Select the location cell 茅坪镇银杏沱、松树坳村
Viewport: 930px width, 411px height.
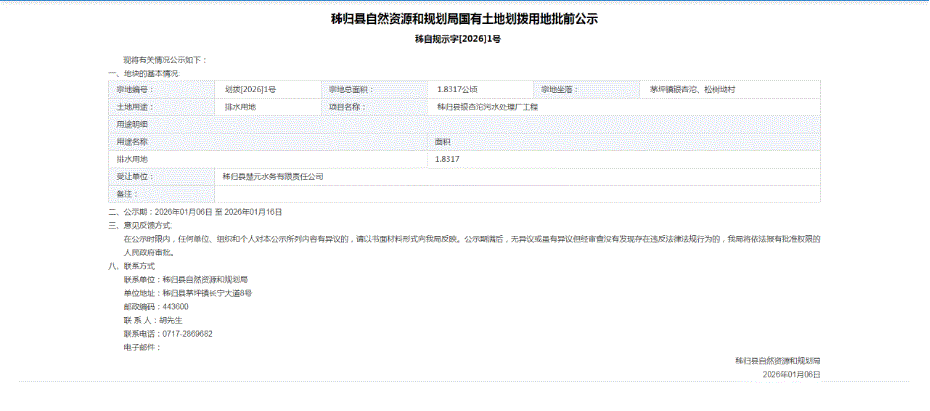pyautogui.click(x=692, y=89)
